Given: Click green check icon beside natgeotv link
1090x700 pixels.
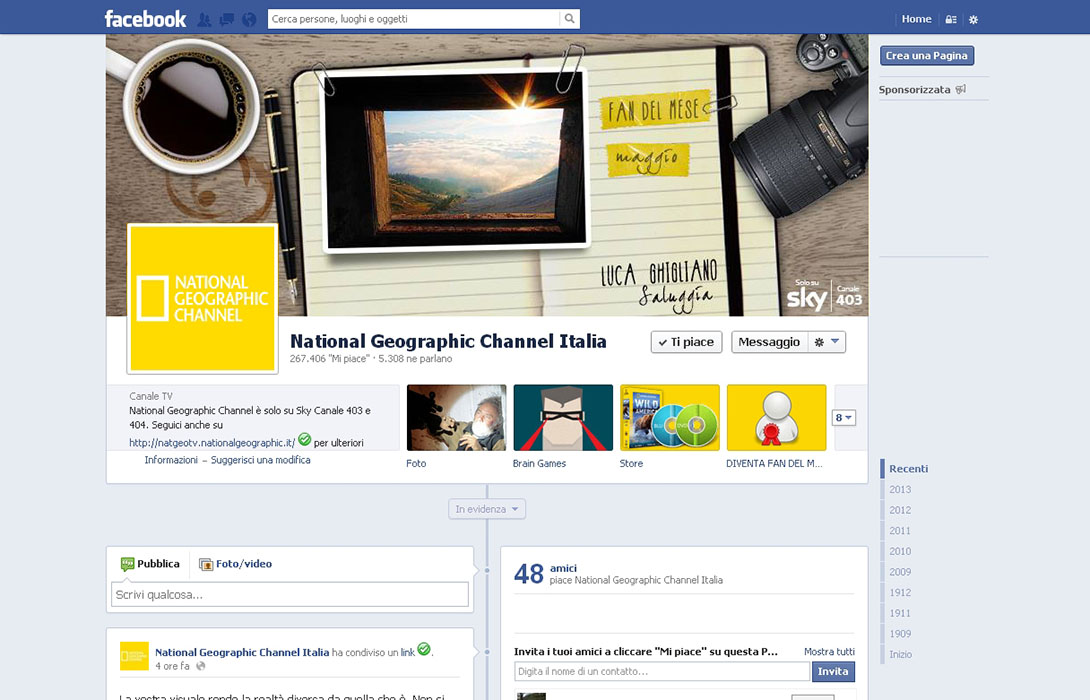Looking at the screenshot, I should coord(304,439).
